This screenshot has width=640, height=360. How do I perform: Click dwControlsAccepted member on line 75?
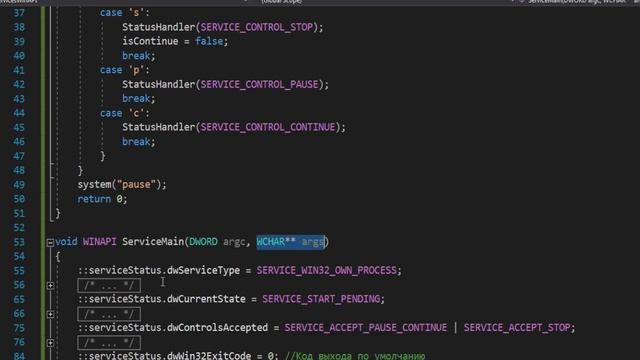[x=218, y=327]
